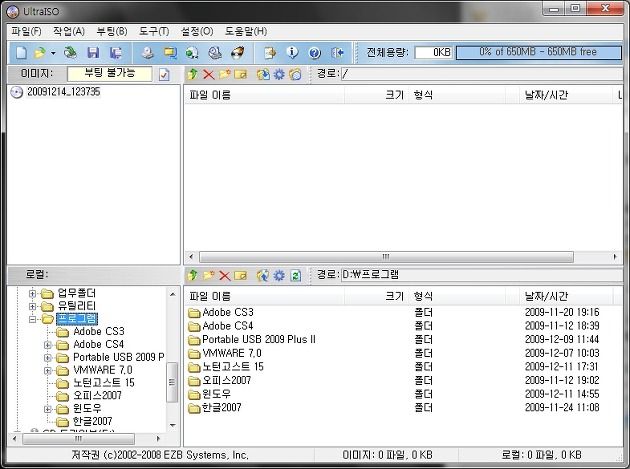Expand the Portable USB 2009 tree node

tap(48, 358)
